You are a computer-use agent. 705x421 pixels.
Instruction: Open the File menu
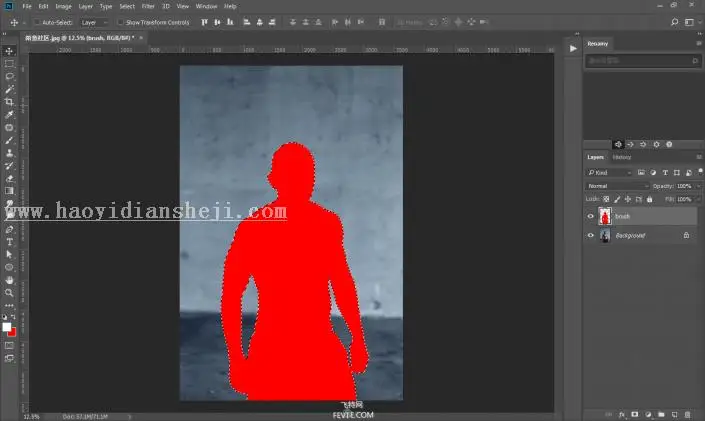(x=27, y=6)
